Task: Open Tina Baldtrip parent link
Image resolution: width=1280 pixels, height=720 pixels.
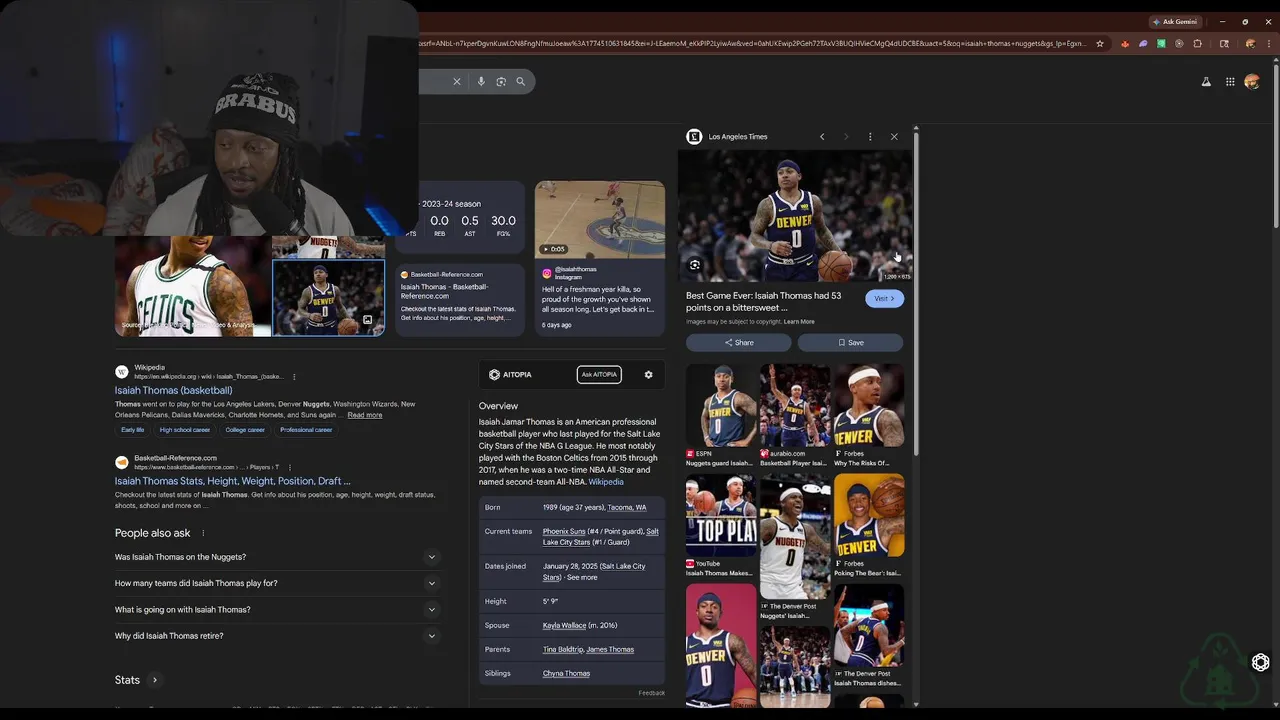Action: [x=563, y=650]
